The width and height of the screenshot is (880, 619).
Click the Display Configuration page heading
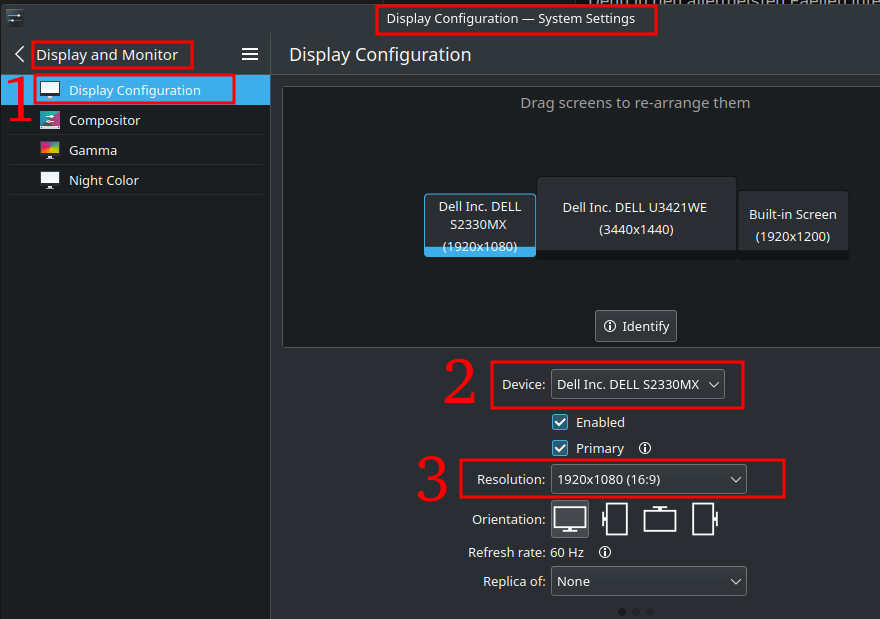click(x=380, y=54)
